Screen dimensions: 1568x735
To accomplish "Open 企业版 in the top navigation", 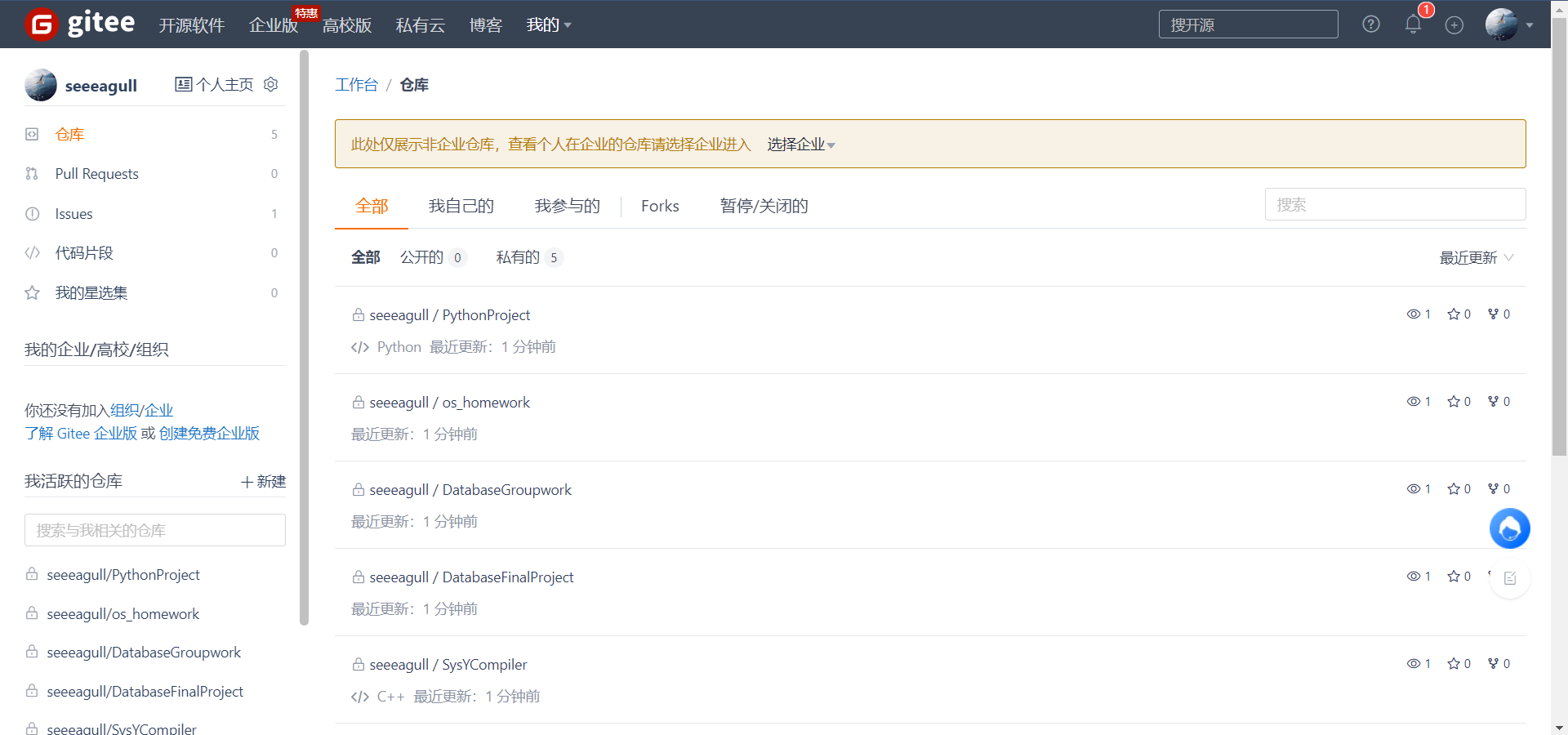I will click(x=274, y=25).
